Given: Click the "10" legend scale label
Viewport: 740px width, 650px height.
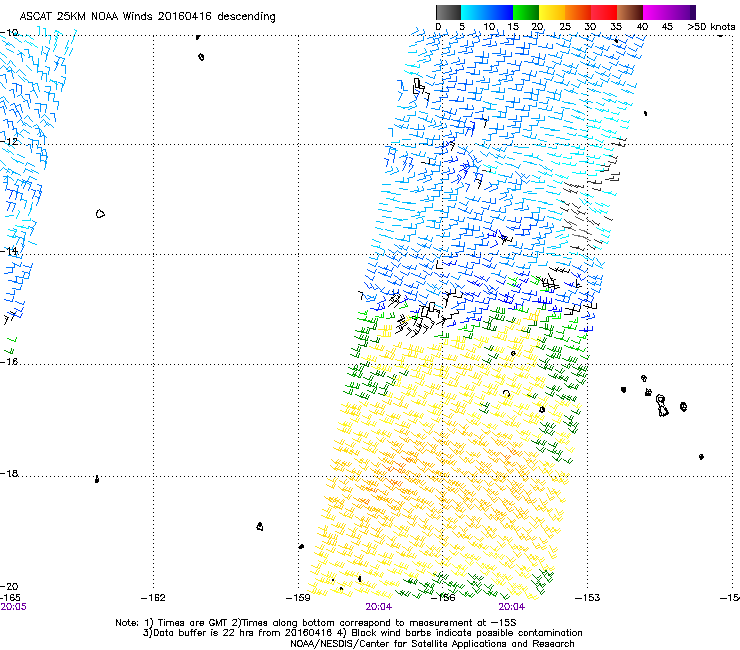Looking at the screenshot, I should click(x=489, y=27).
